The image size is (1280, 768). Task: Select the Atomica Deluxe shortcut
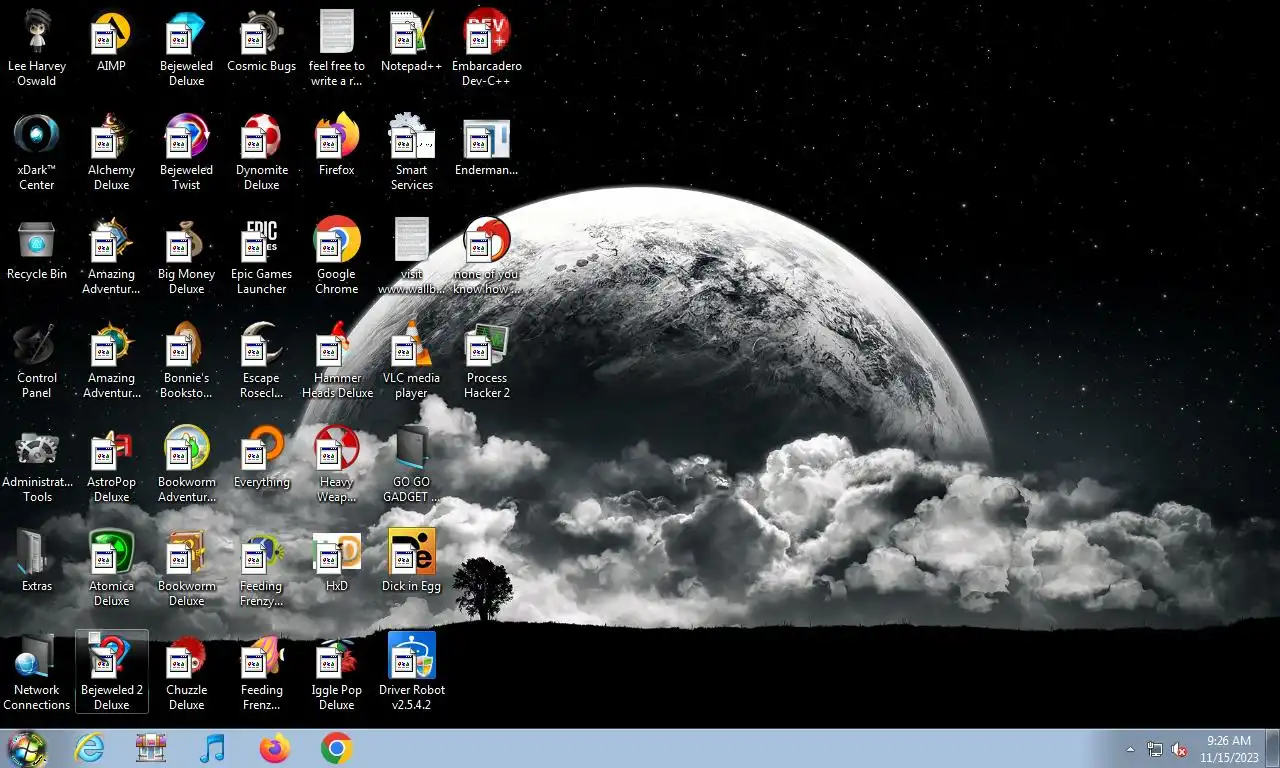click(x=111, y=568)
